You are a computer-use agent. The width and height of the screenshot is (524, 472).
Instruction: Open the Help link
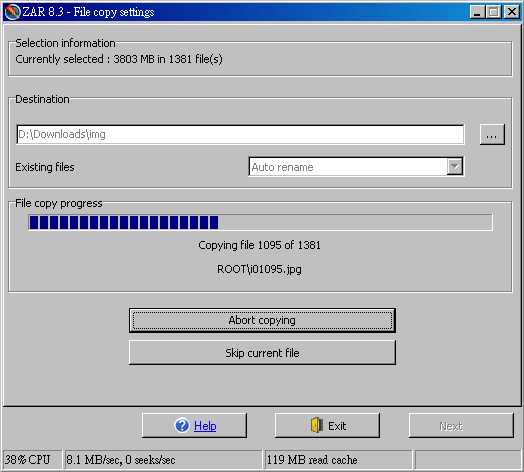[205, 426]
